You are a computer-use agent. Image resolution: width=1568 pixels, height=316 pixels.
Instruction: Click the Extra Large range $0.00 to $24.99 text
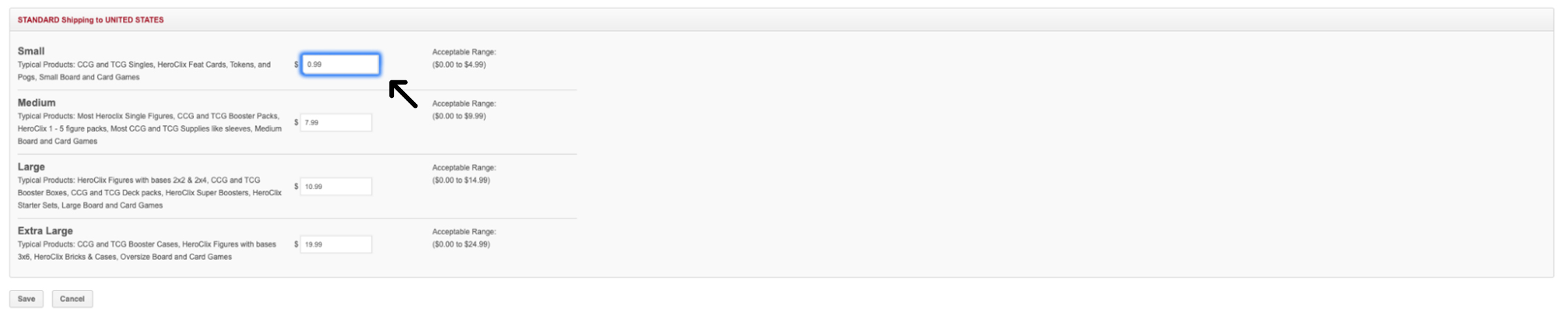pos(461,244)
